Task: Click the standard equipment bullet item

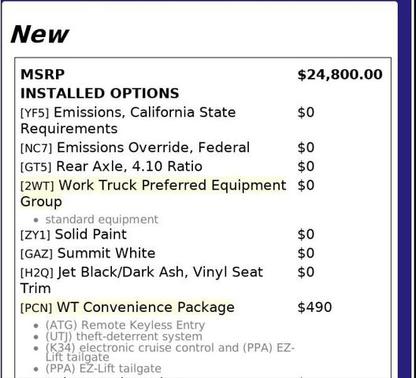Action: (102, 219)
